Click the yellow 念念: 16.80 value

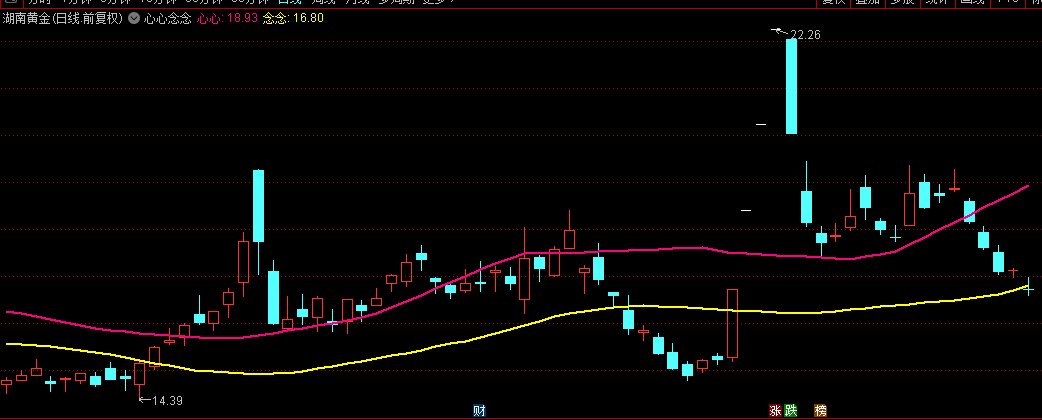293,19
